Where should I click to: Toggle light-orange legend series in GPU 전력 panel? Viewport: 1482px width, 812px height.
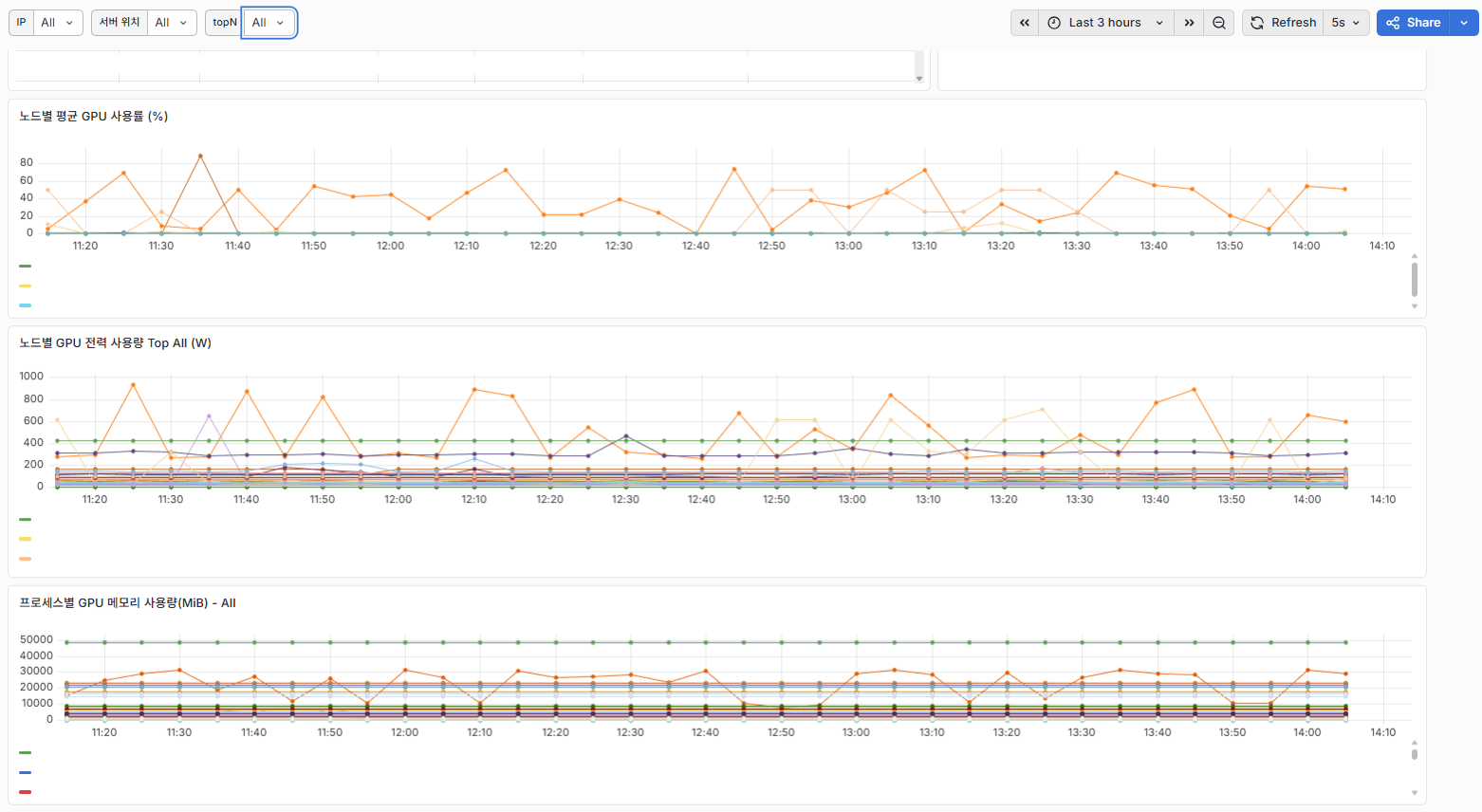coord(26,559)
